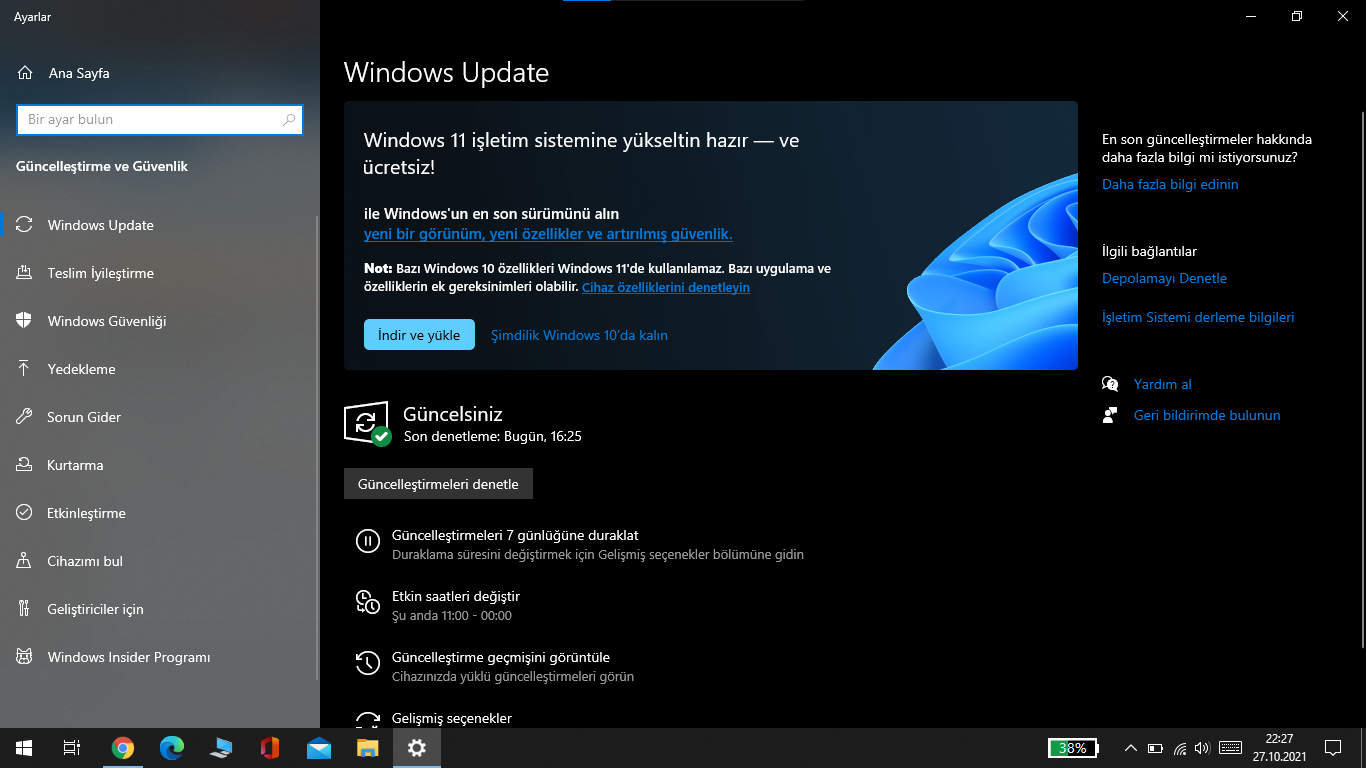Launch Google Chrome from the taskbar
The image size is (1366, 768).
(123, 748)
